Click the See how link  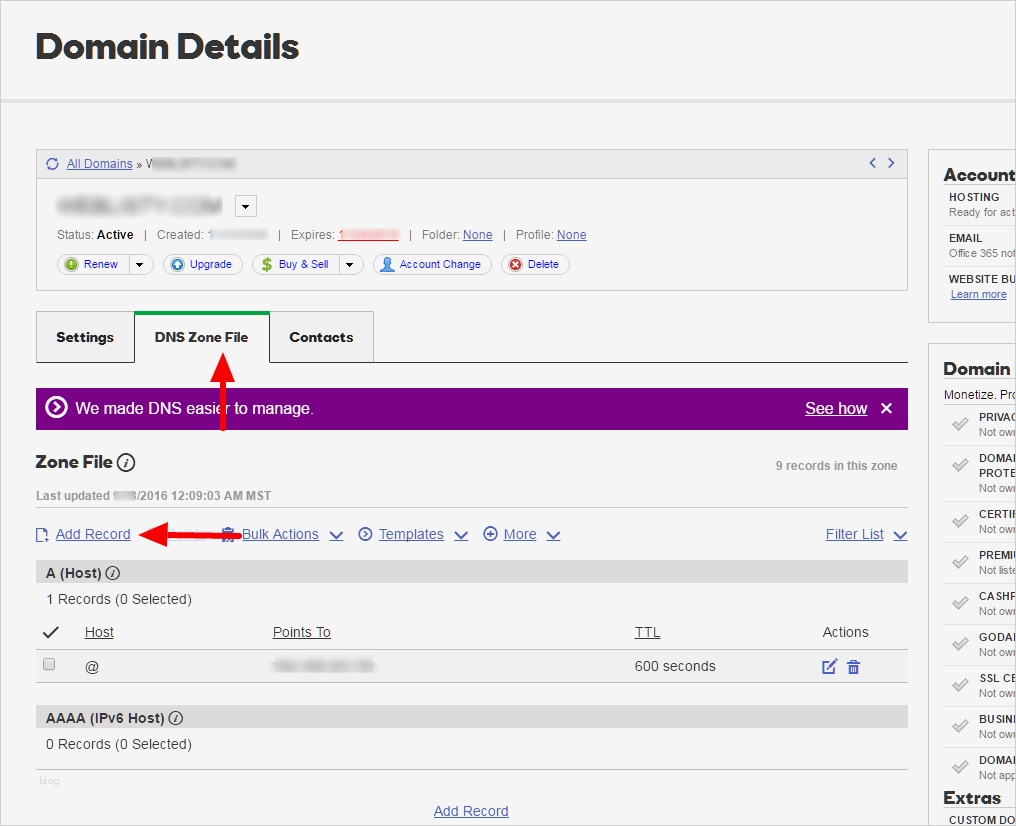pyautogui.click(x=836, y=408)
